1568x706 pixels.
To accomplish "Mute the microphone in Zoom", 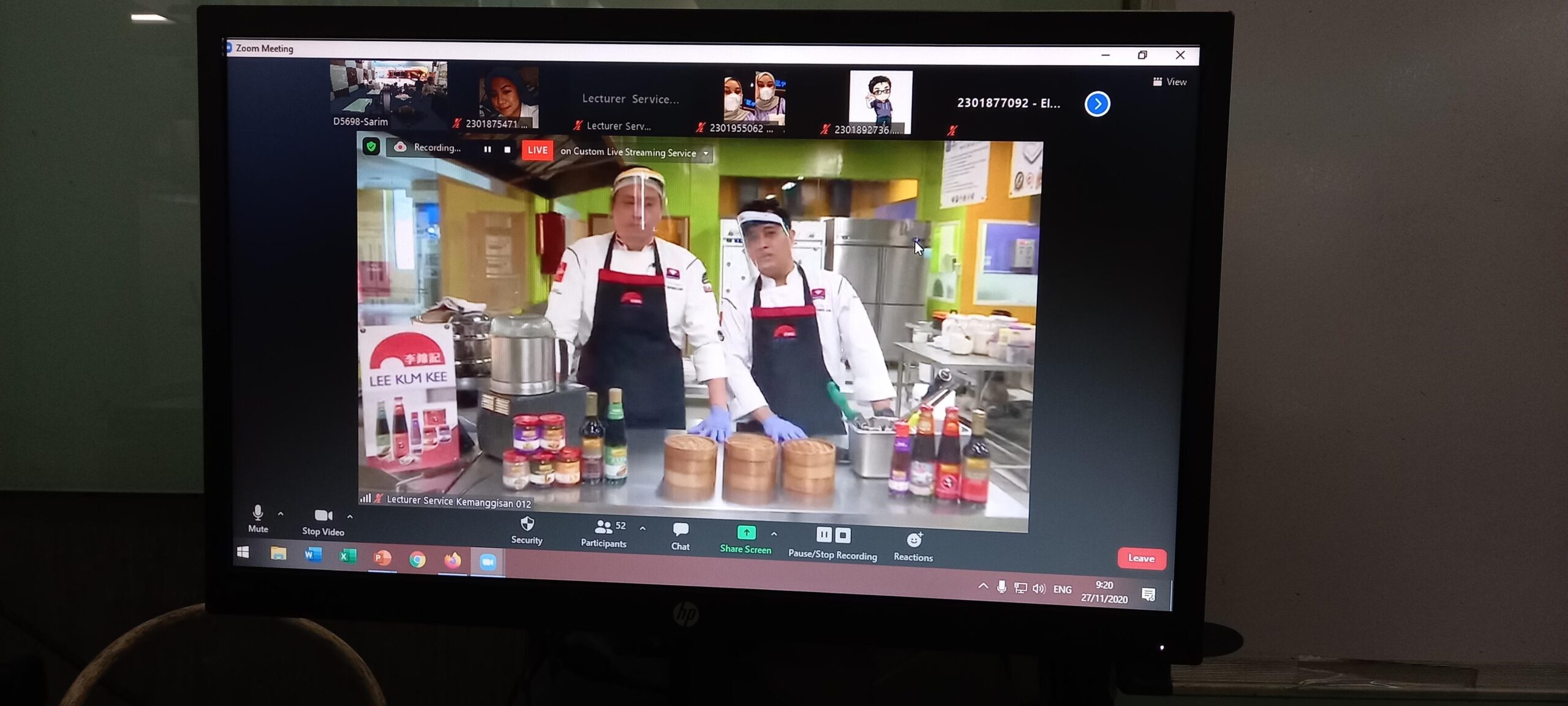I will 258,518.
